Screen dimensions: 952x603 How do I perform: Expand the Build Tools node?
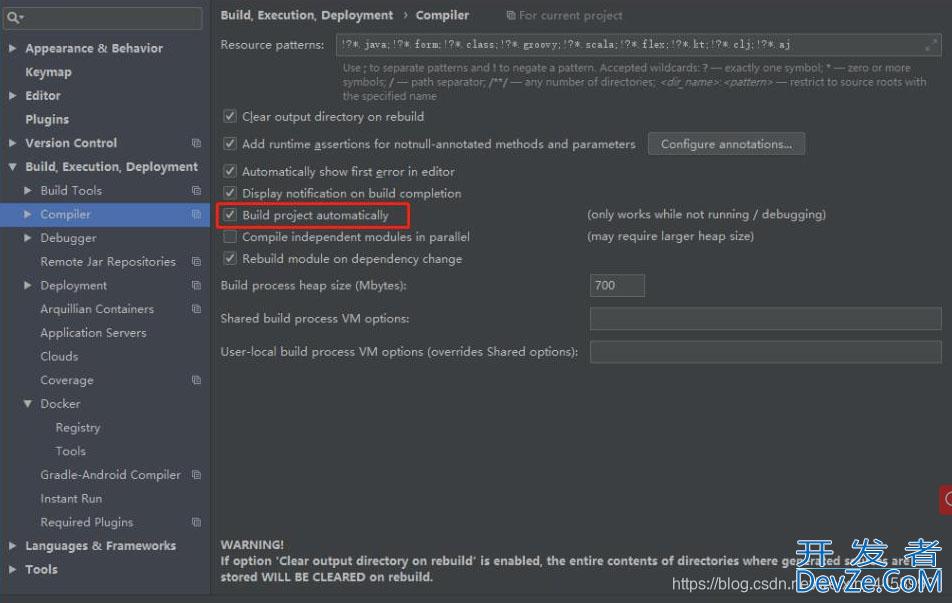click(27, 190)
